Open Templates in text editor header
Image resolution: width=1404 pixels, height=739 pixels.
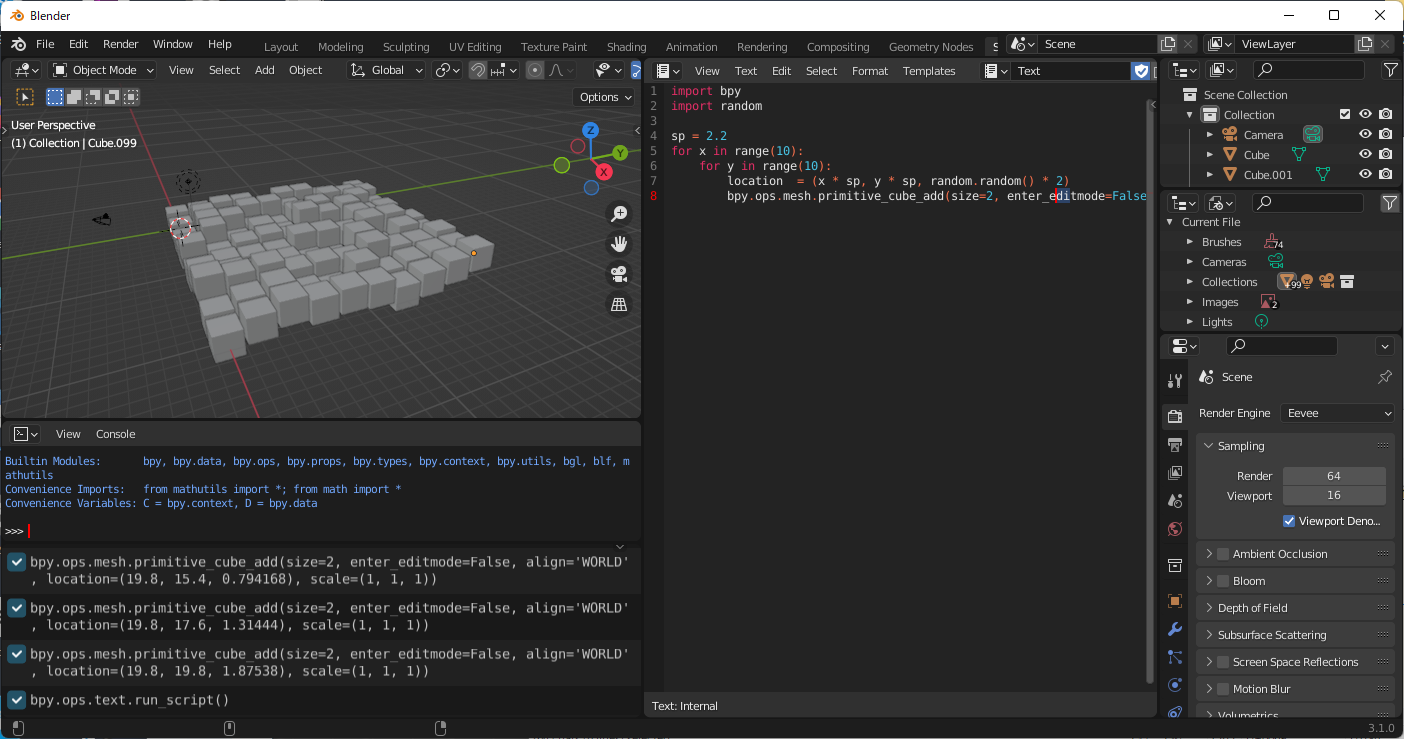coord(929,71)
